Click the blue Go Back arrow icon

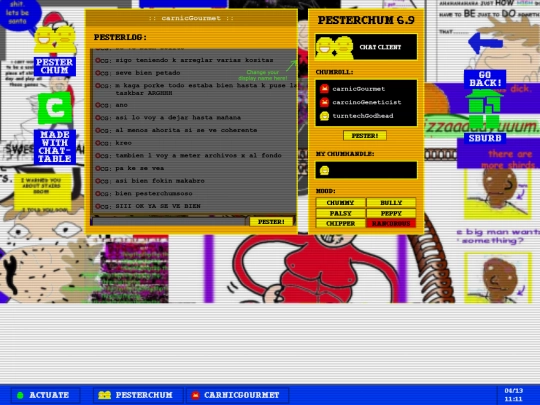[485, 43]
